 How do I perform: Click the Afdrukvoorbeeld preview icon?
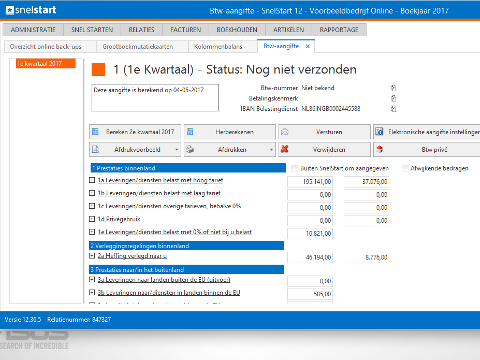[x=95, y=149]
